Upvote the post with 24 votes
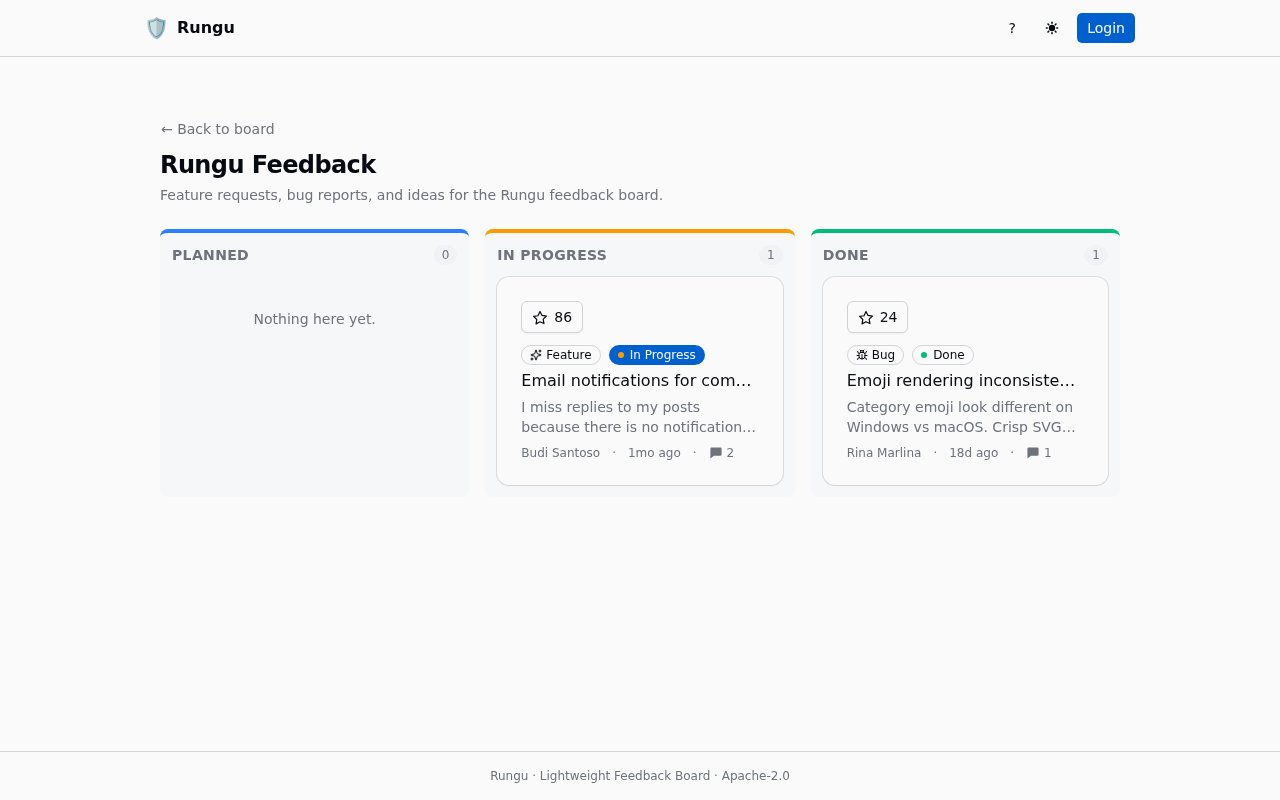 click(877, 317)
